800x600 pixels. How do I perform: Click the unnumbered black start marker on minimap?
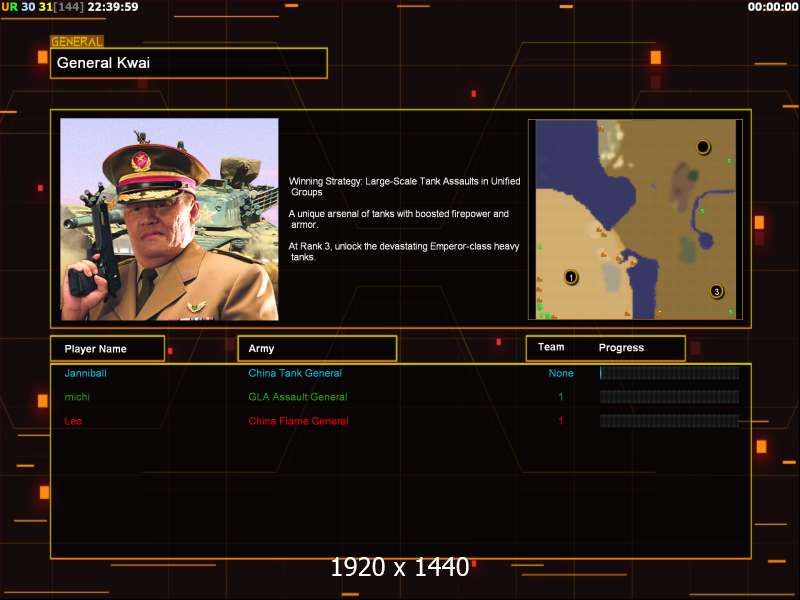703,147
